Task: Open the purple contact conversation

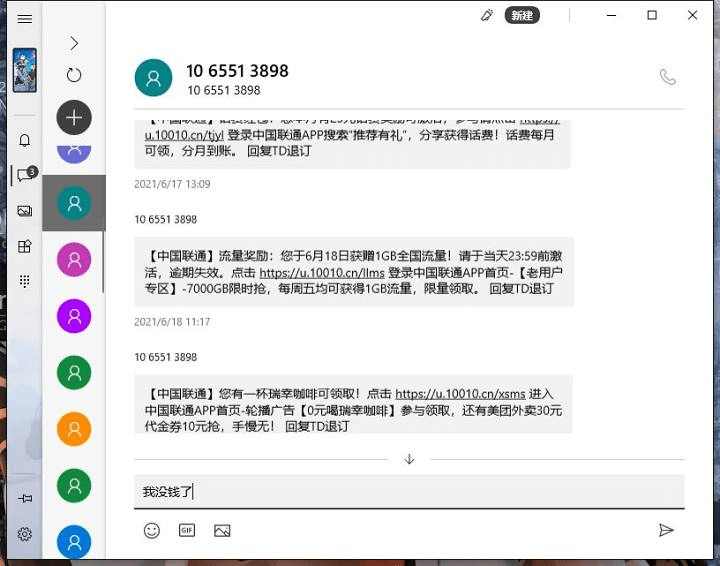Action: pyautogui.click(x=74, y=316)
